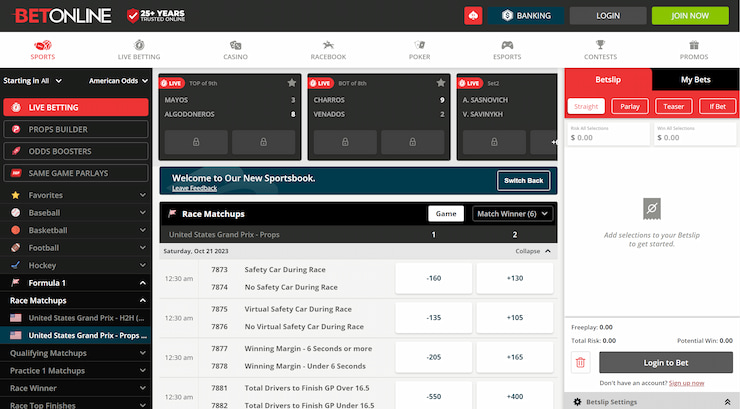Select +130 No Safety Car odds

click(x=515, y=278)
